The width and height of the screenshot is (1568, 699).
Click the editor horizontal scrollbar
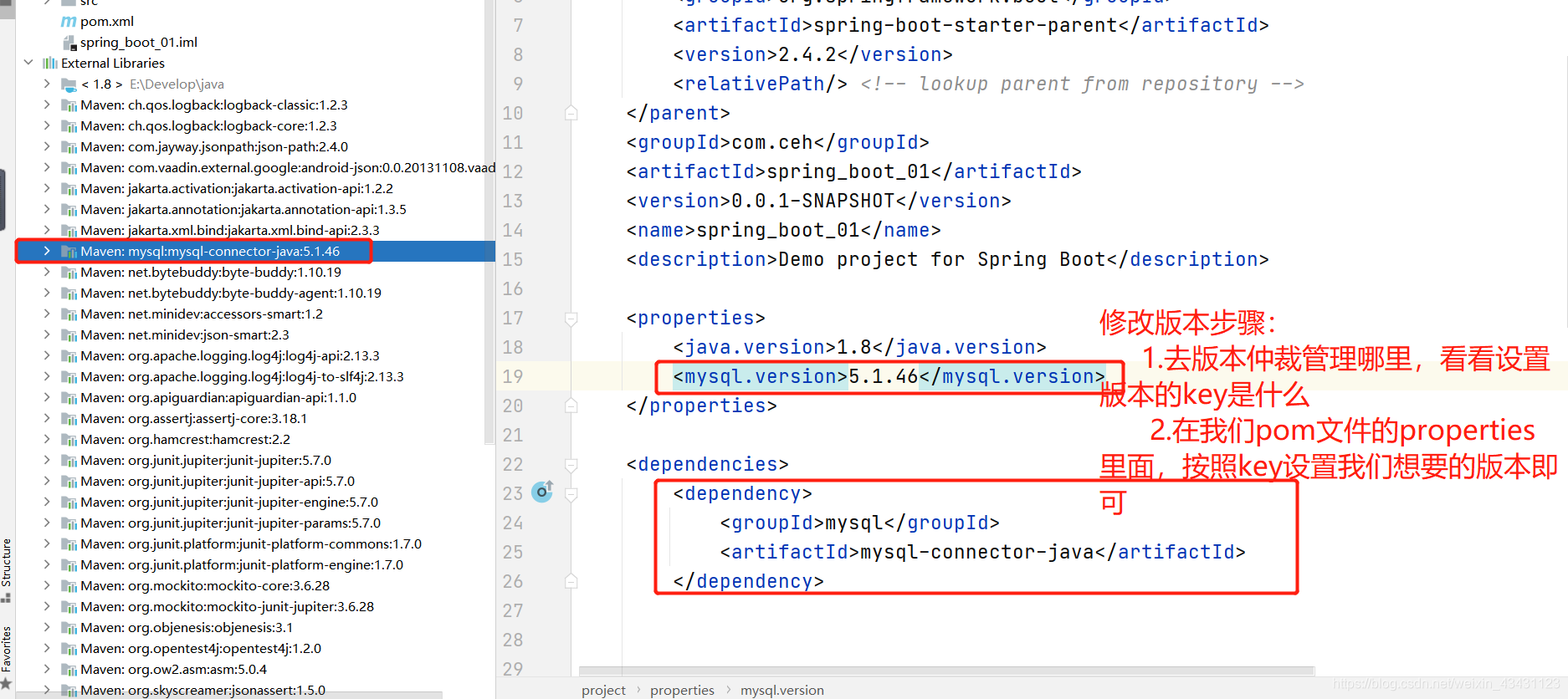(x=946, y=671)
